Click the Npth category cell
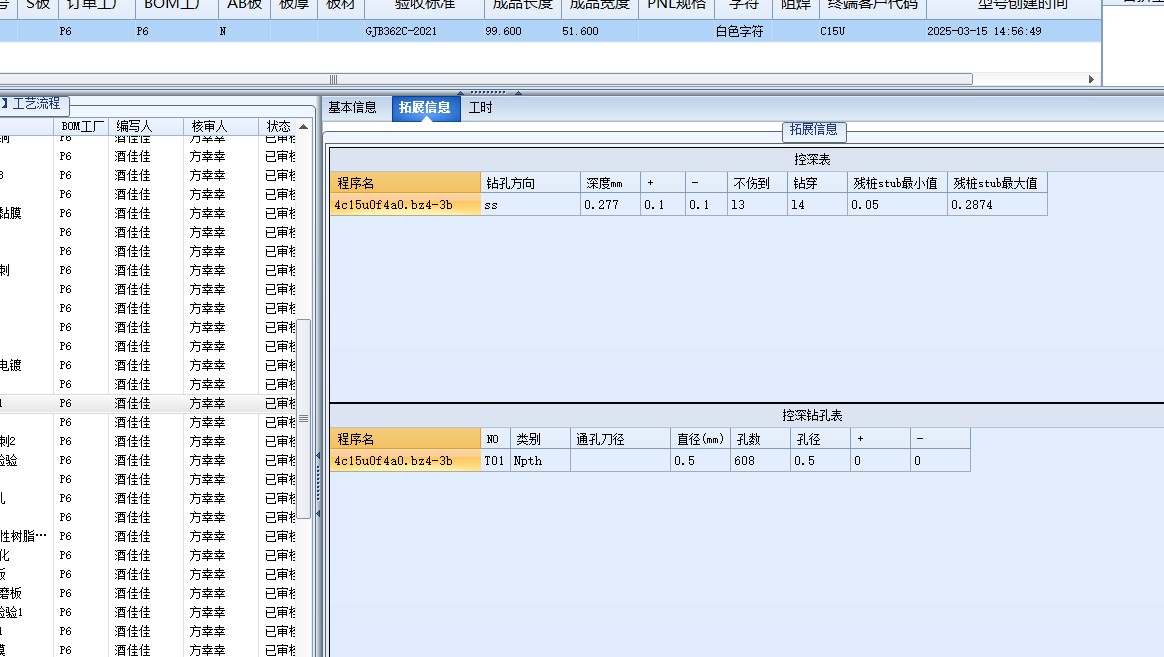This screenshot has height=657, width=1164. [540, 461]
